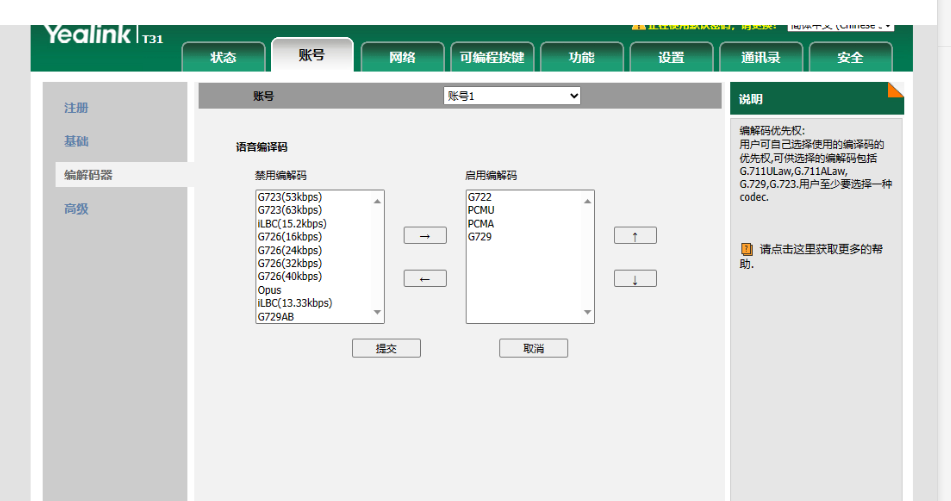Click disabled codecs list scrollbar down arrow
Screen dimensions: 951x501
(377, 314)
